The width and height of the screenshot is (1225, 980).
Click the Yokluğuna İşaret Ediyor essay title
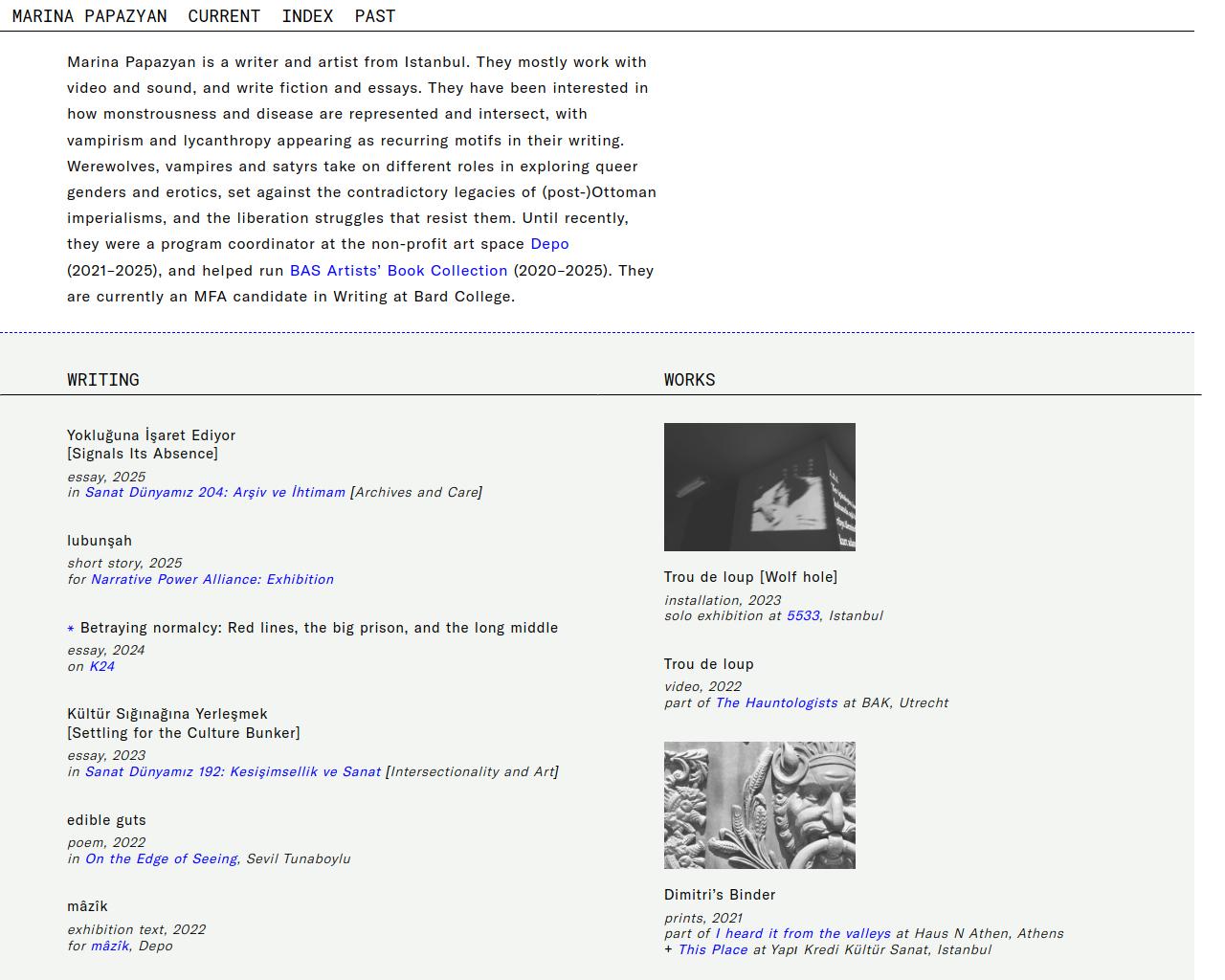tap(150, 435)
